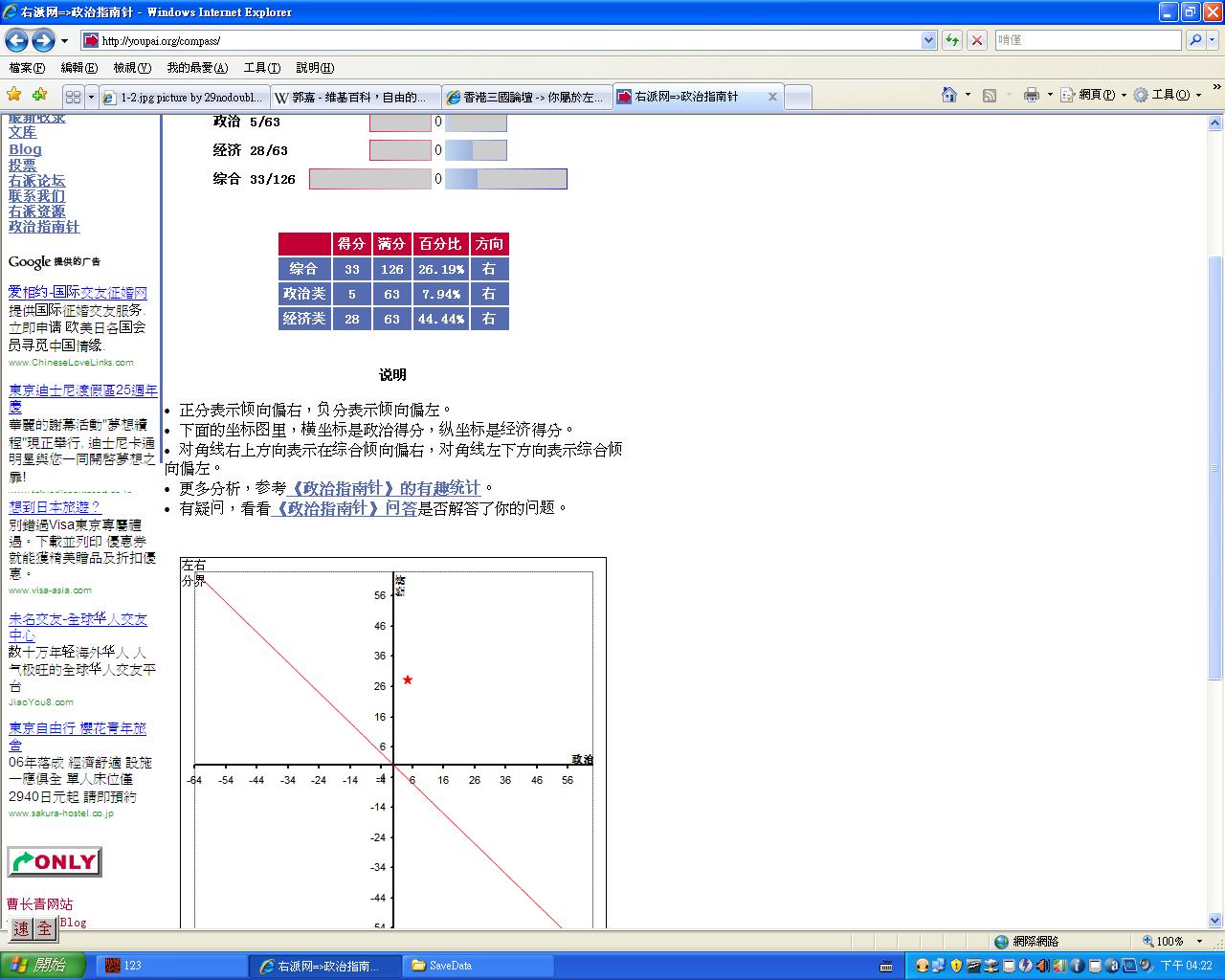Open a new blank tab
Screen dimensions: 1225x980
click(x=798, y=97)
